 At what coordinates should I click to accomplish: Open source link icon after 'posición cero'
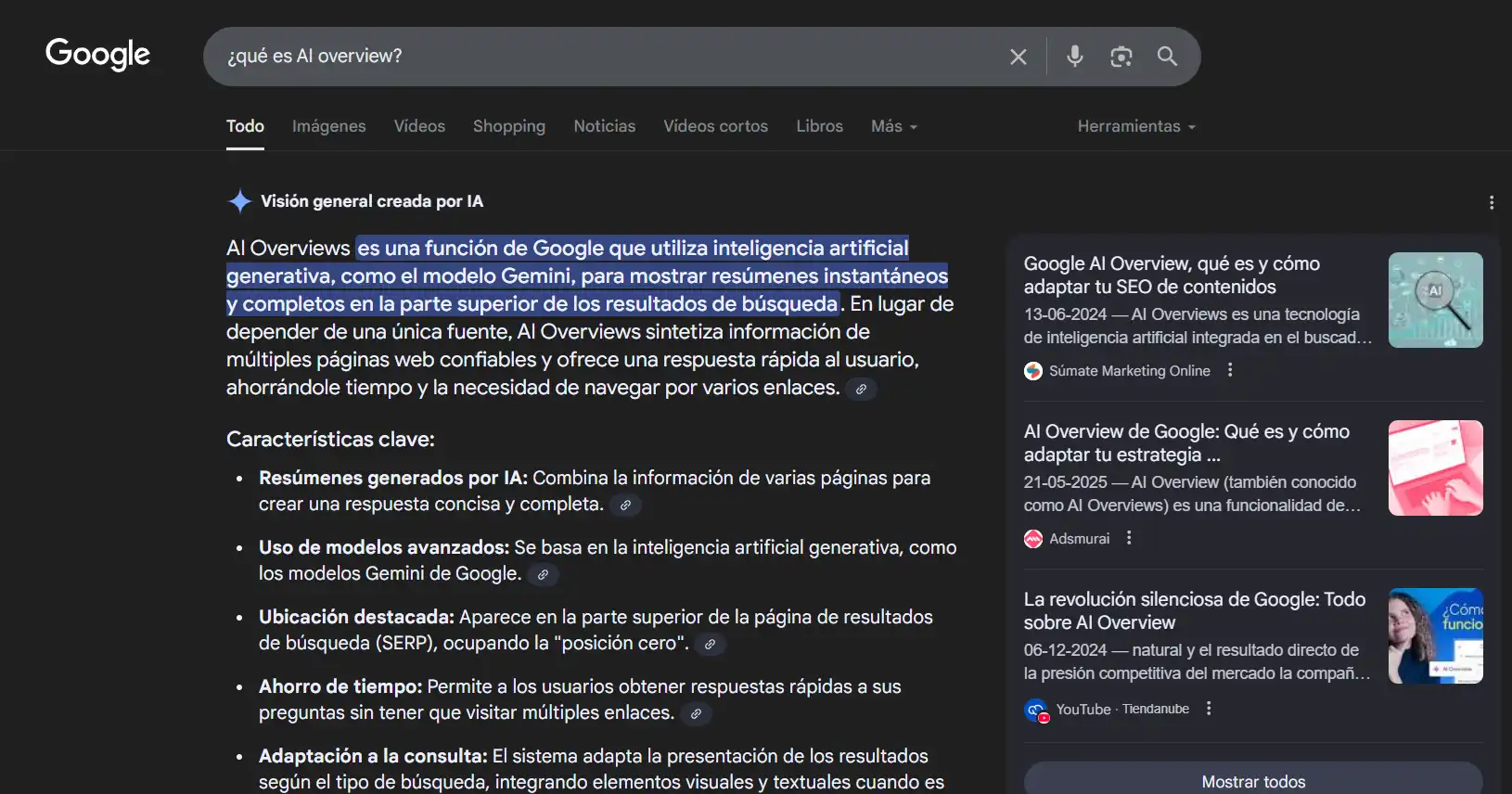point(710,645)
